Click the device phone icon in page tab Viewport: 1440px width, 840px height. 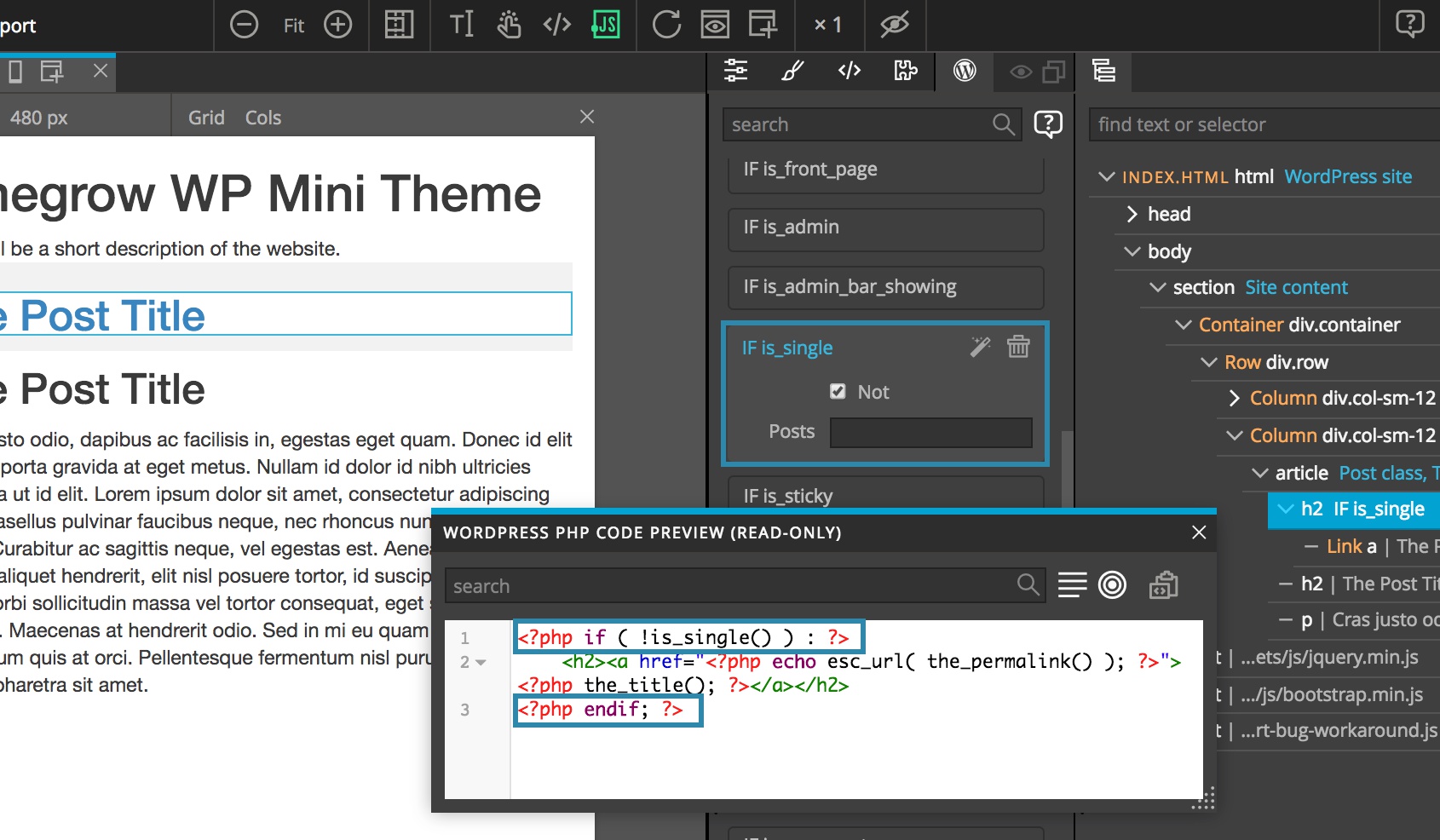(15, 72)
